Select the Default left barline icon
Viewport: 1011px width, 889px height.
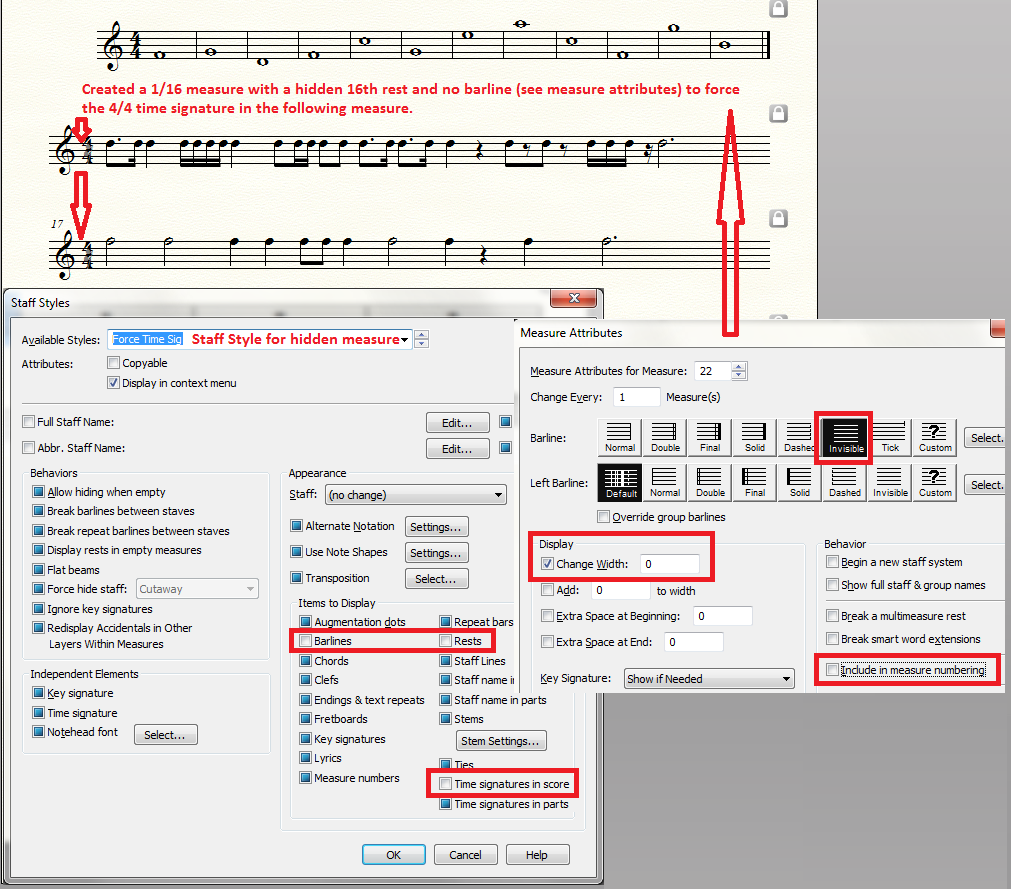pos(620,482)
